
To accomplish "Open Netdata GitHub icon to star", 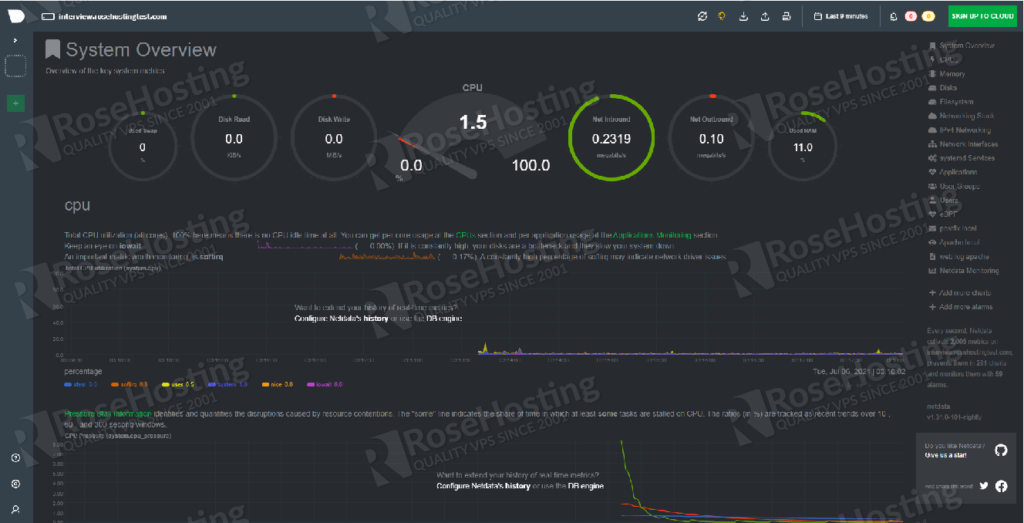I will coord(1000,451).
